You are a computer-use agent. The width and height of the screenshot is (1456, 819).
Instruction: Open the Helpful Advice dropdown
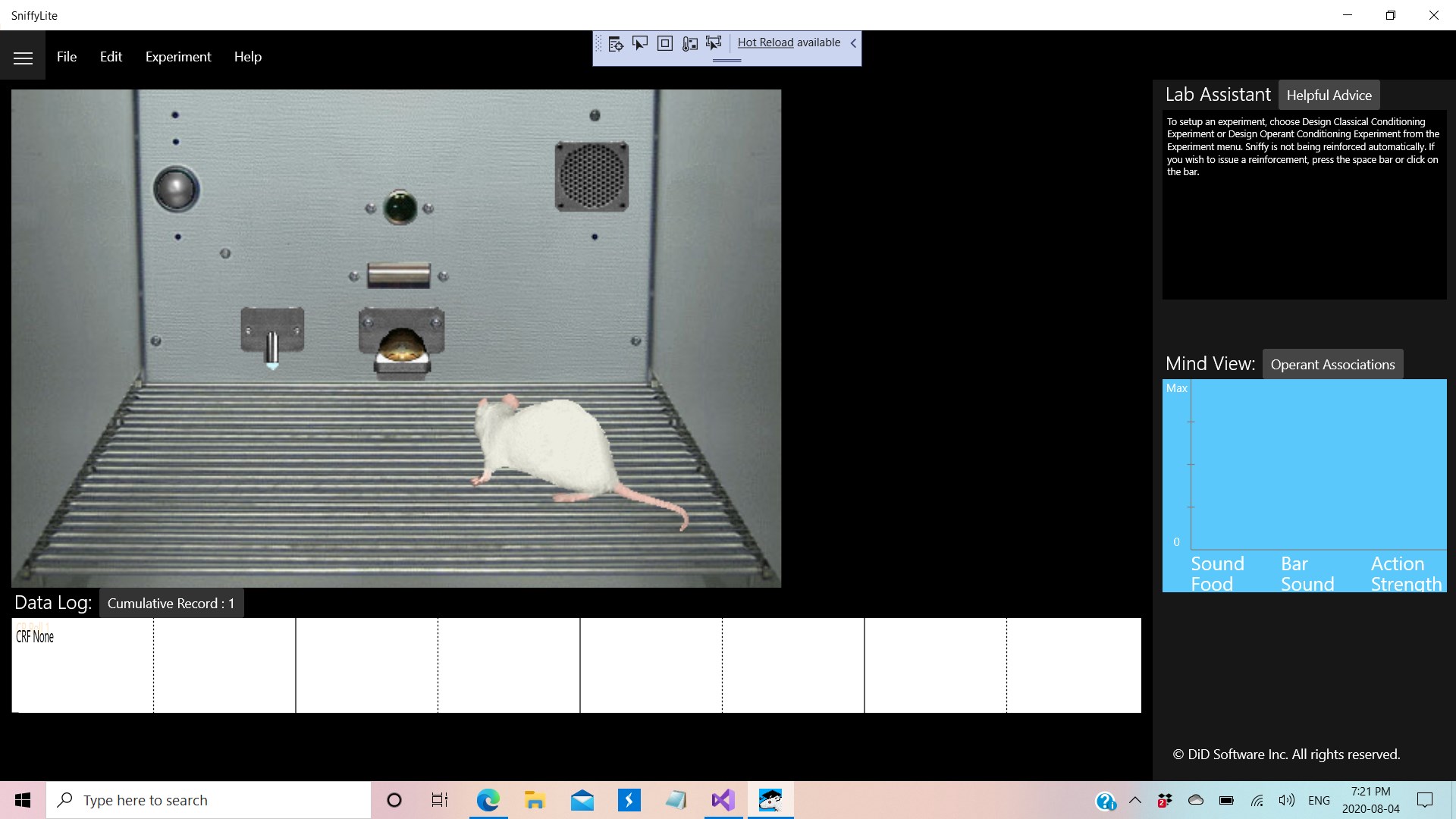pyautogui.click(x=1329, y=96)
